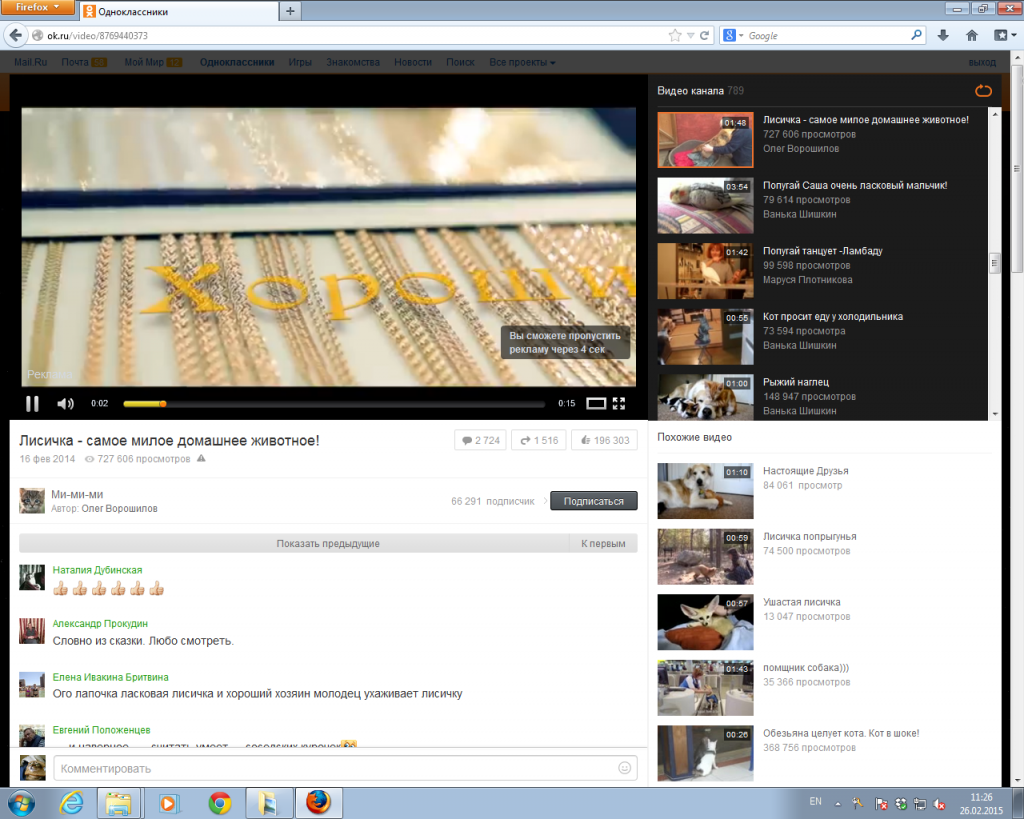
Task: Open Почта in top navigation
Action: coord(75,62)
